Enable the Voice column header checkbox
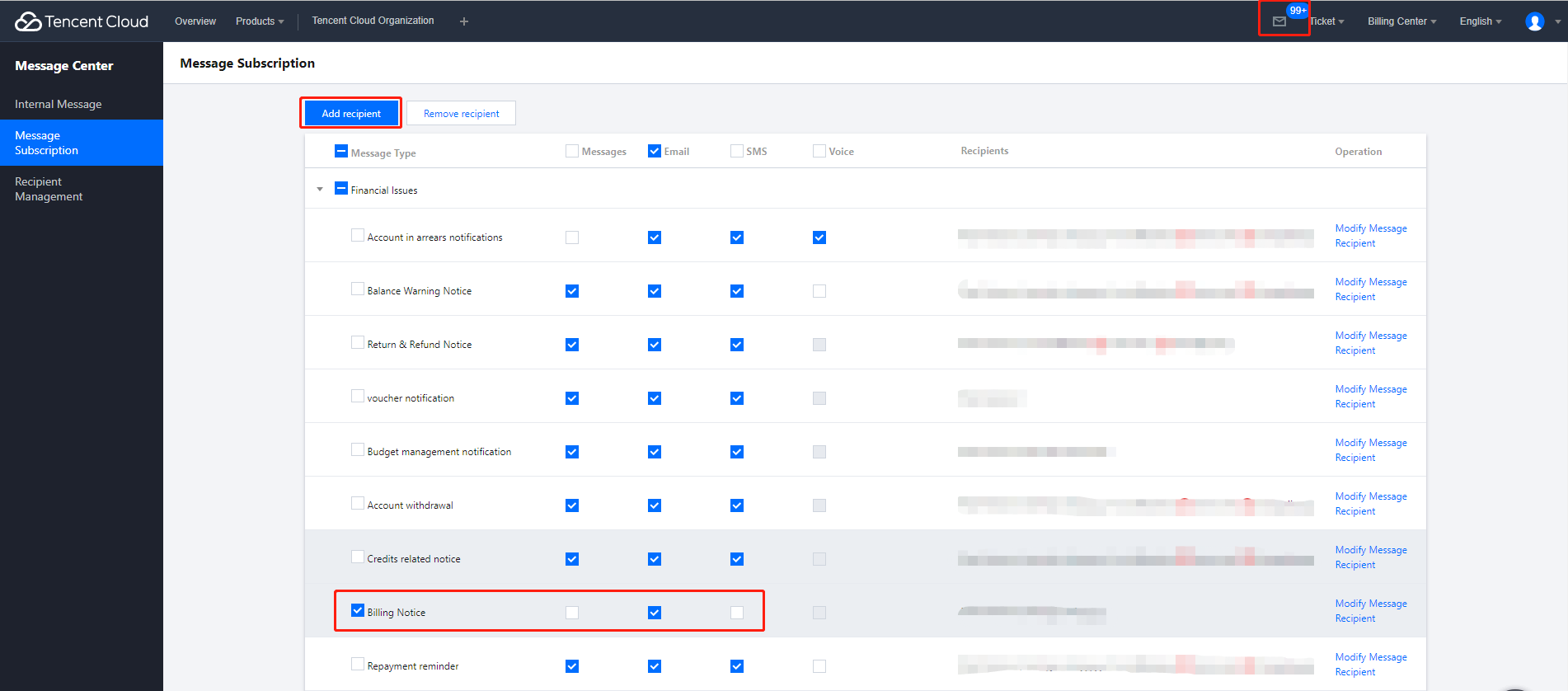The width and height of the screenshot is (1568, 691). pos(819,151)
